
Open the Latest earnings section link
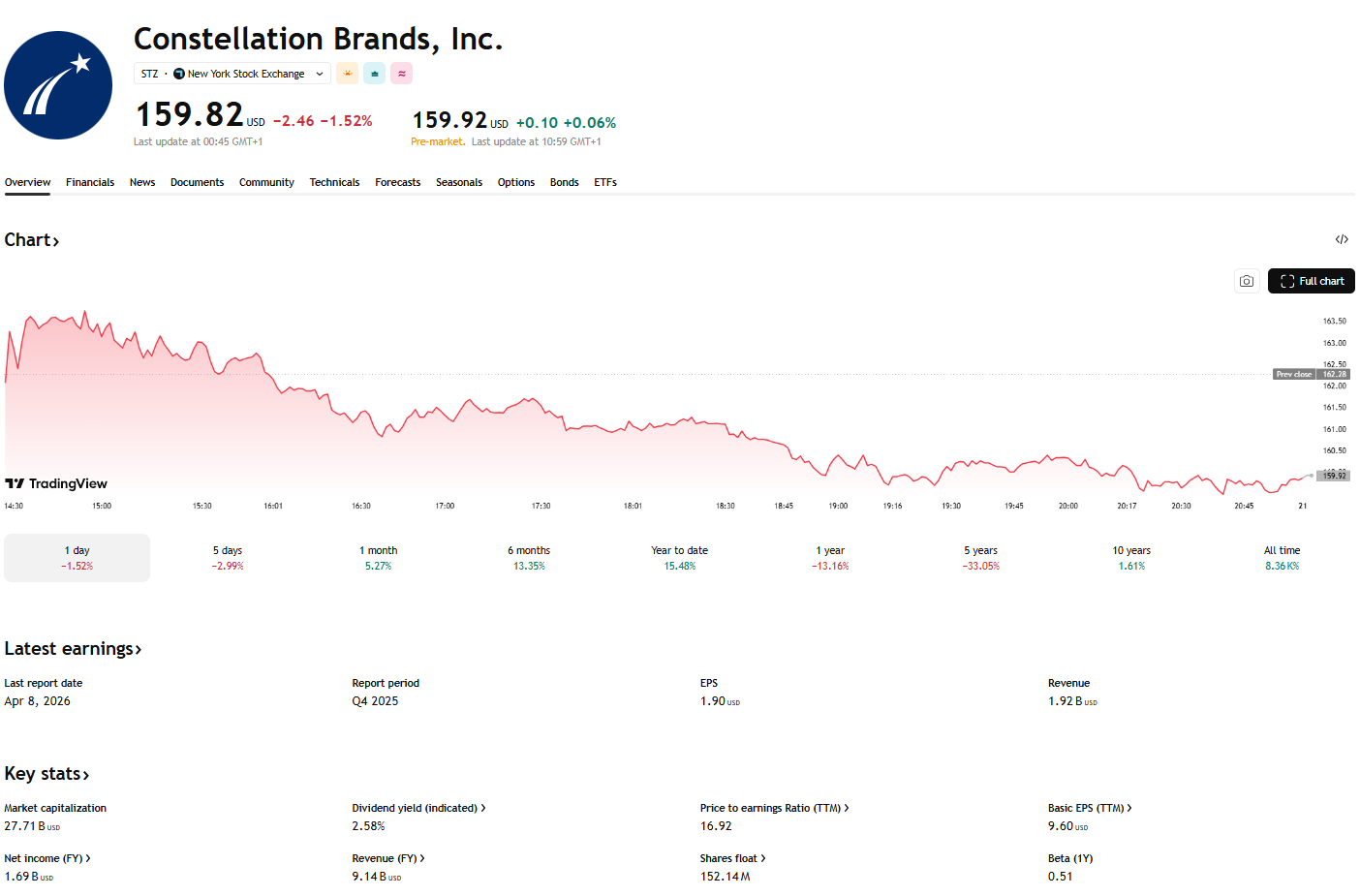click(x=74, y=649)
